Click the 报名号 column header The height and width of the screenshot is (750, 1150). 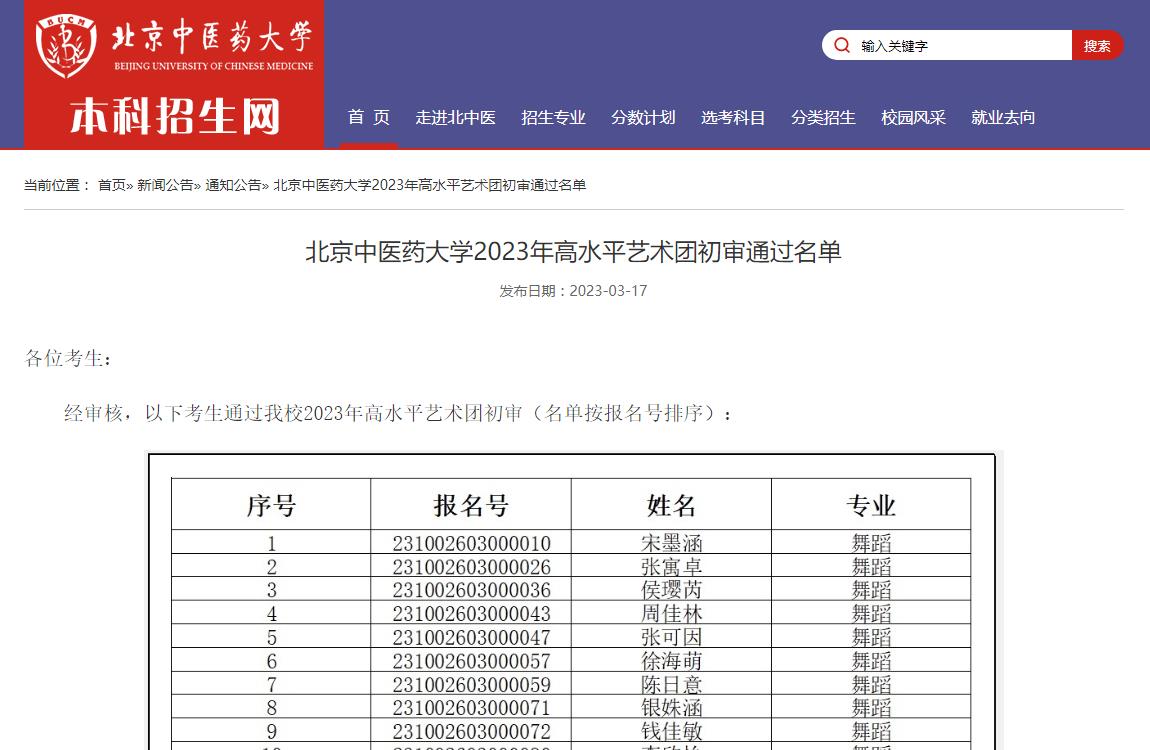471,505
